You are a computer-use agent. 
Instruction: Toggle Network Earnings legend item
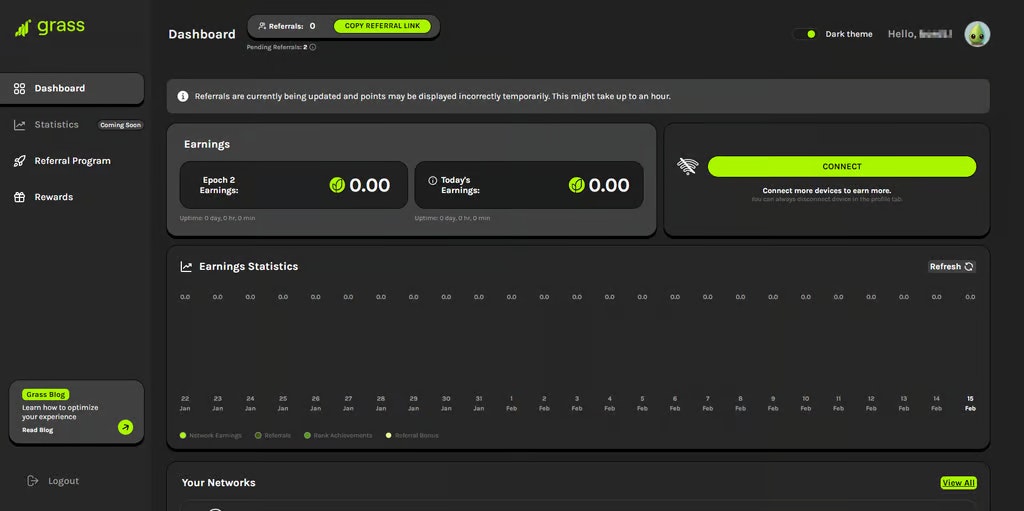pyautogui.click(x=210, y=435)
